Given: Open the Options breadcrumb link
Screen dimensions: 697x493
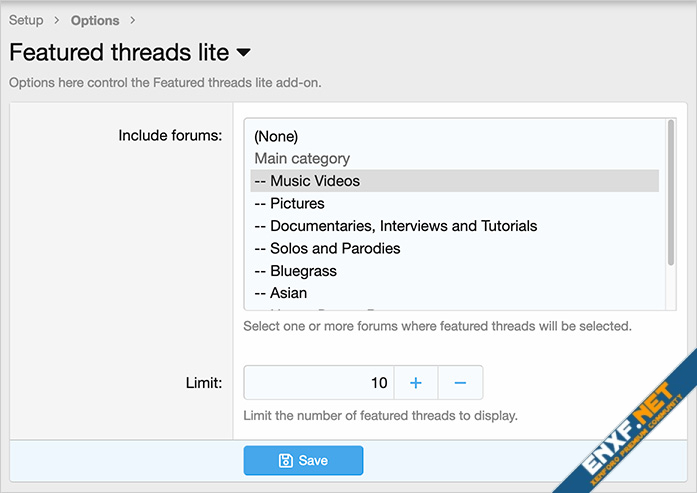Looking at the screenshot, I should pyautogui.click(x=95, y=20).
